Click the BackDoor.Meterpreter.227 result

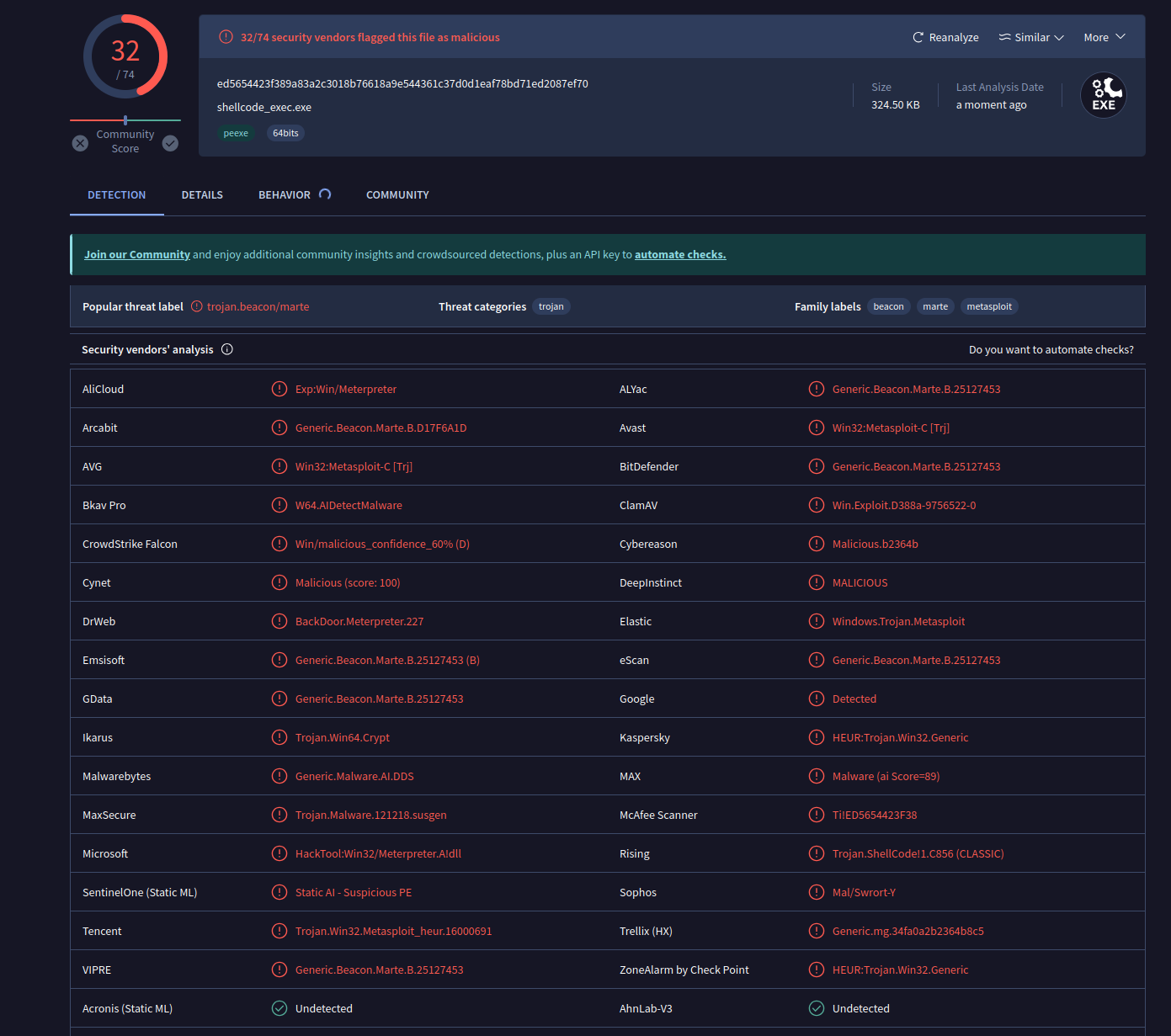tap(359, 621)
